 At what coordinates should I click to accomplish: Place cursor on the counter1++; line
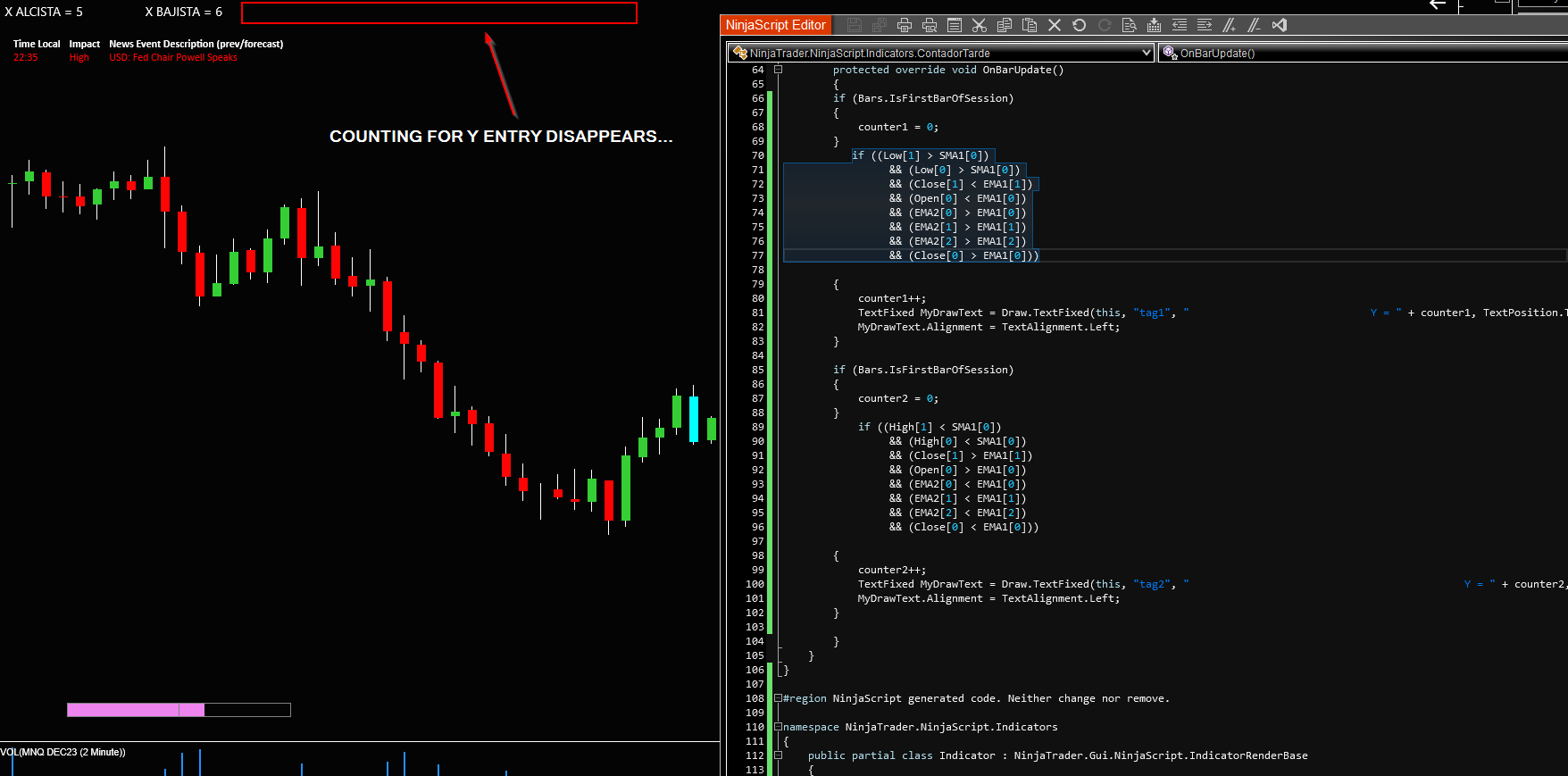coord(892,298)
